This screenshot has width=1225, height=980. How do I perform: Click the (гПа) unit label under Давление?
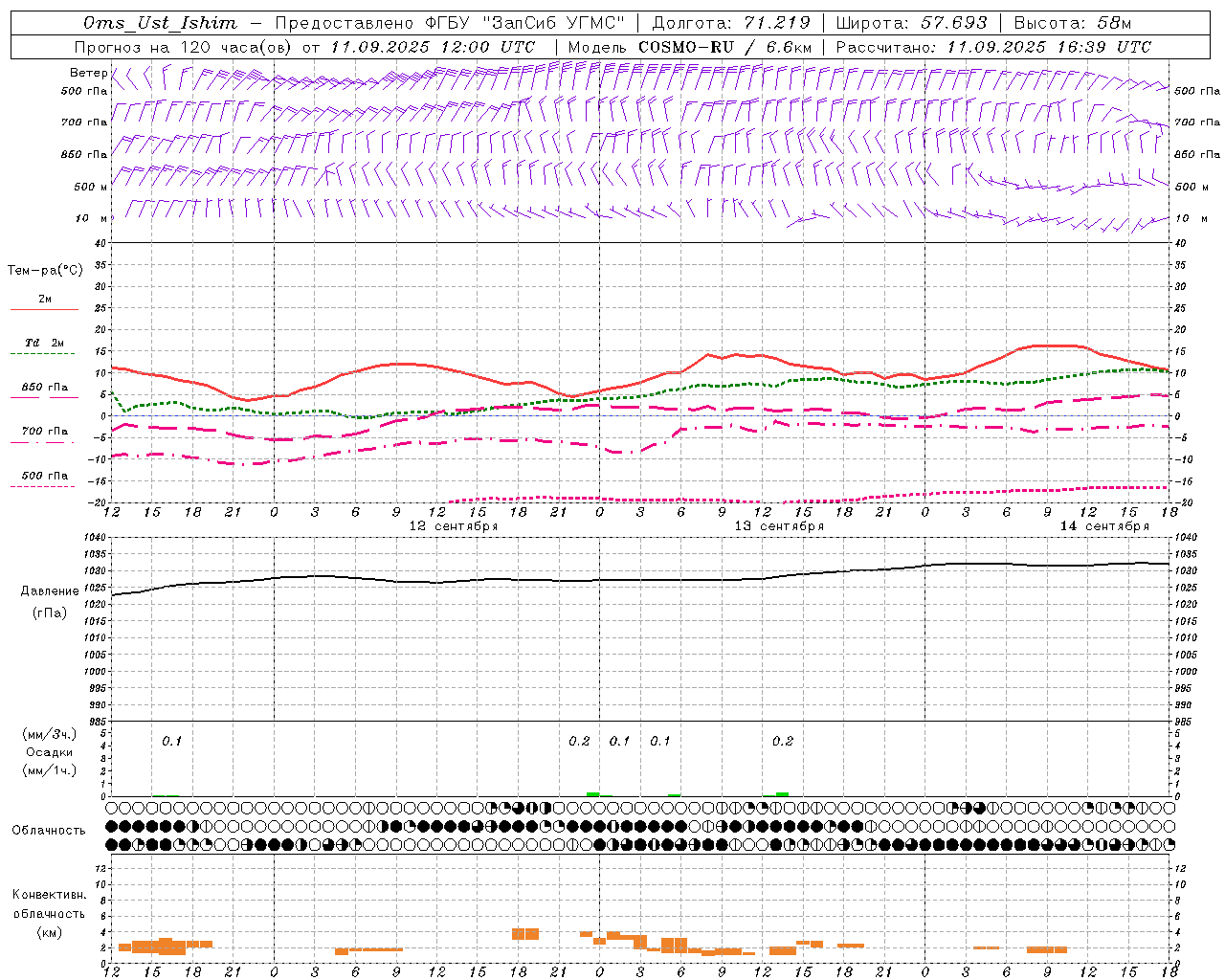(50, 612)
